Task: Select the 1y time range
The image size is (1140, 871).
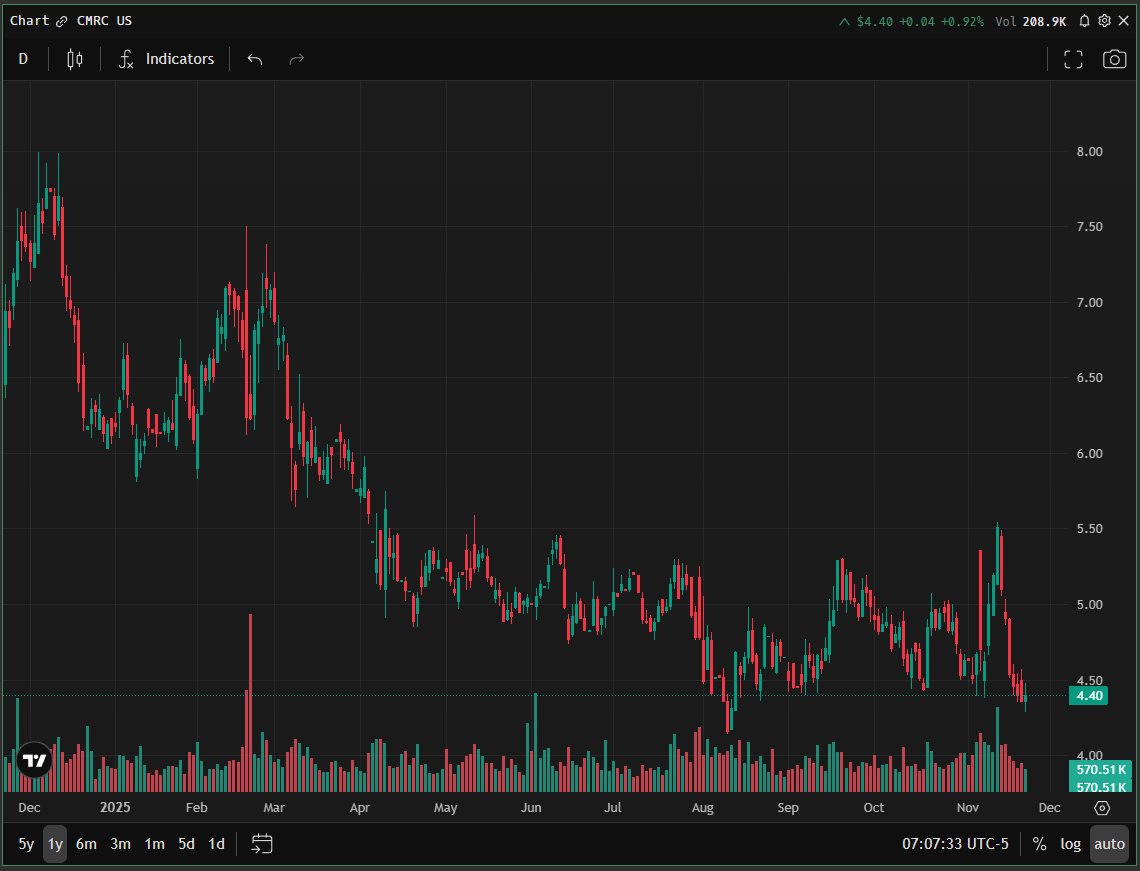Action: [x=55, y=843]
